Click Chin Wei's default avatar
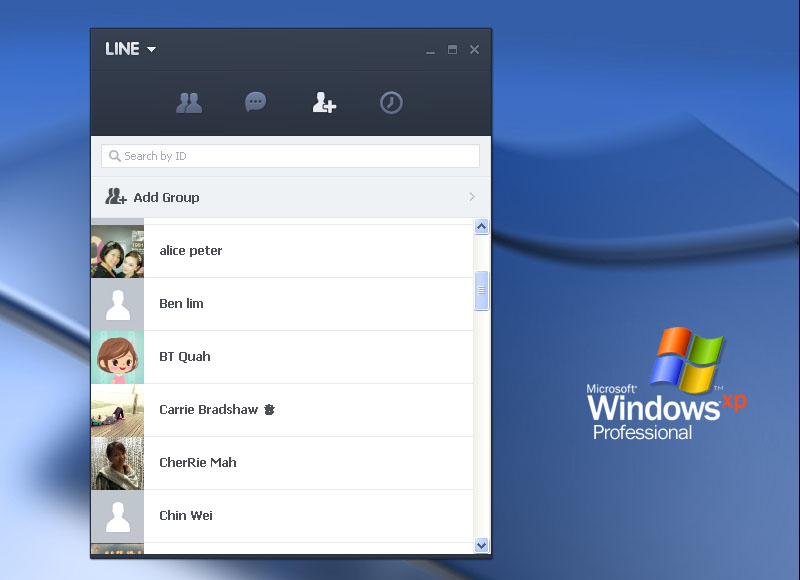 pos(117,516)
